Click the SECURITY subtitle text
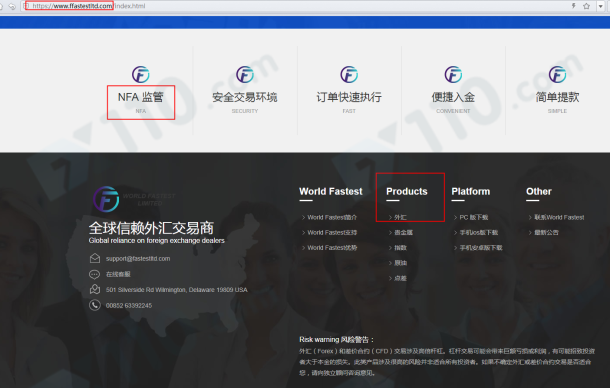This screenshot has width=610, height=388. click(x=245, y=111)
